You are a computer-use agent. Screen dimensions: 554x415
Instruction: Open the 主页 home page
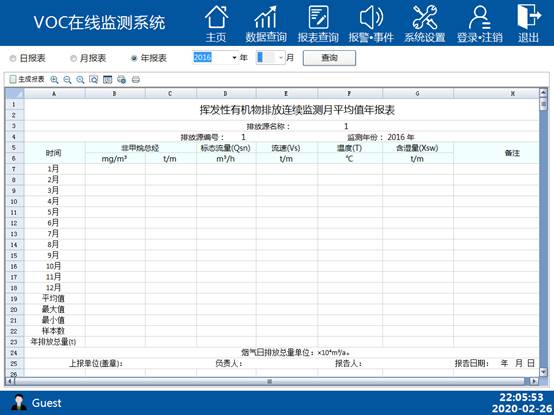[216, 24]
